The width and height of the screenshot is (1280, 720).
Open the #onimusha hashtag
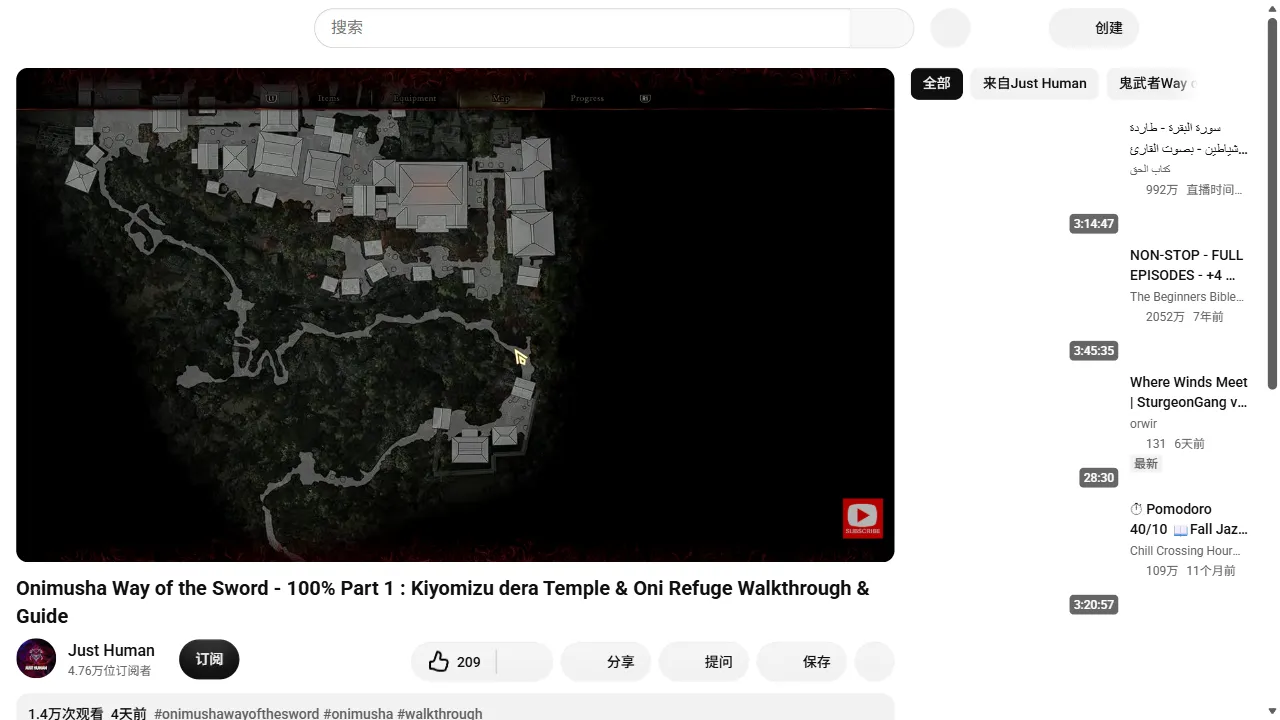[358, 714]
